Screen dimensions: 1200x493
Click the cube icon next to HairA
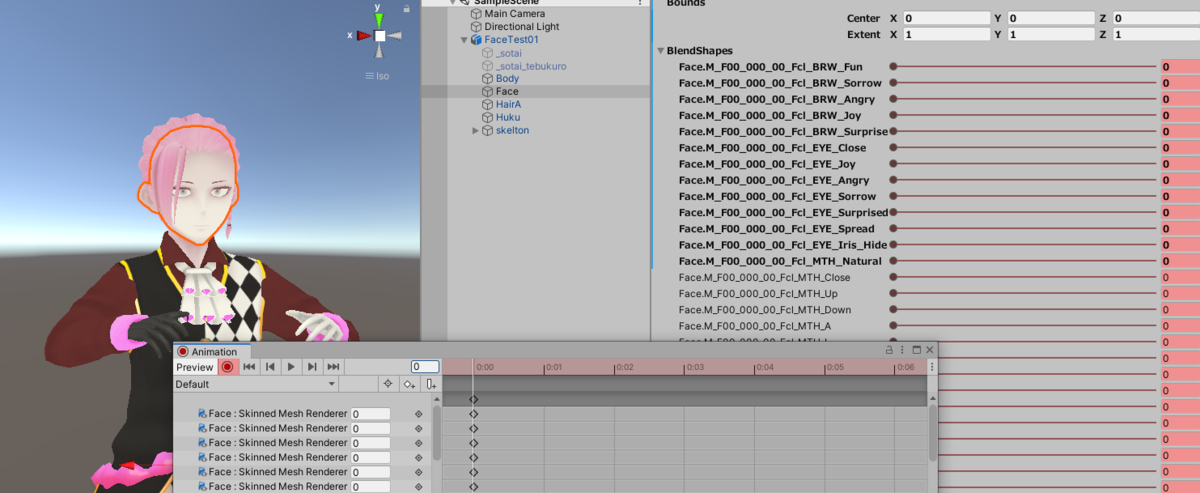(488, 105)
